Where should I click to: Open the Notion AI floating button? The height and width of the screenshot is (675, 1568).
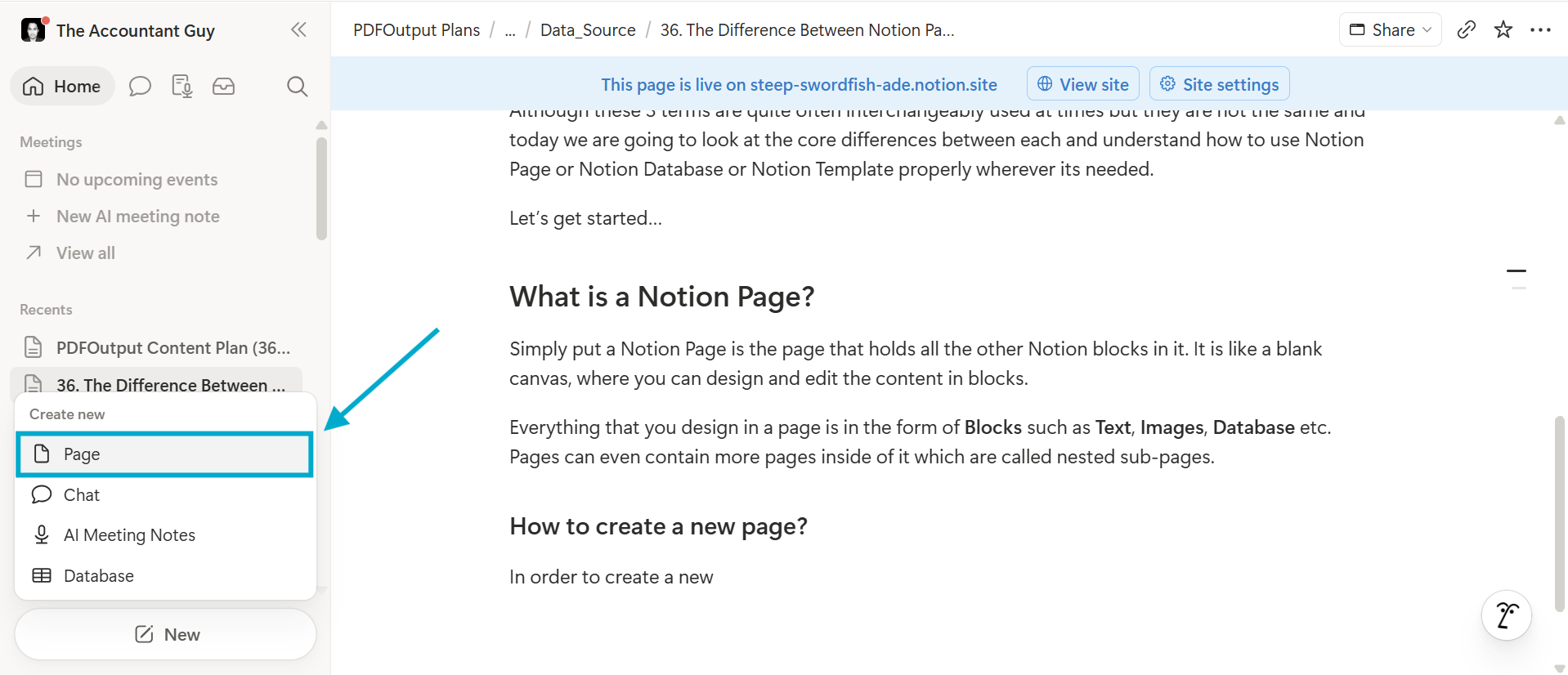click(x=1506, y=615)
